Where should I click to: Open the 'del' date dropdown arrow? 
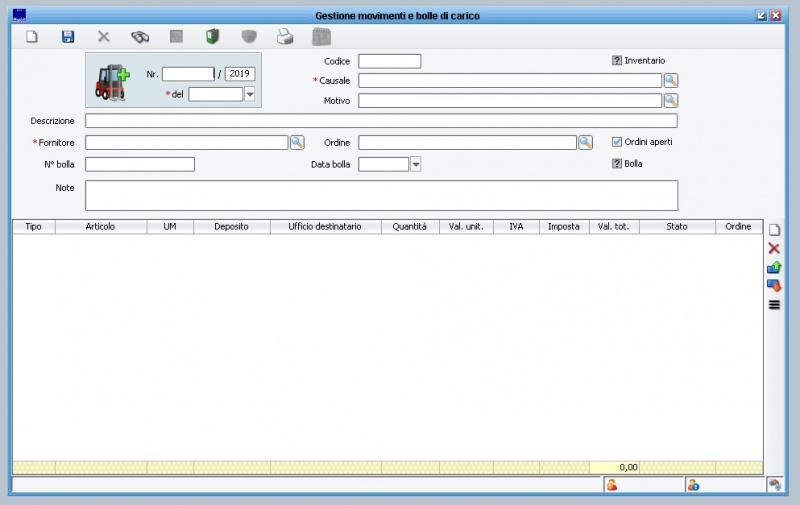tap(250, 94)
